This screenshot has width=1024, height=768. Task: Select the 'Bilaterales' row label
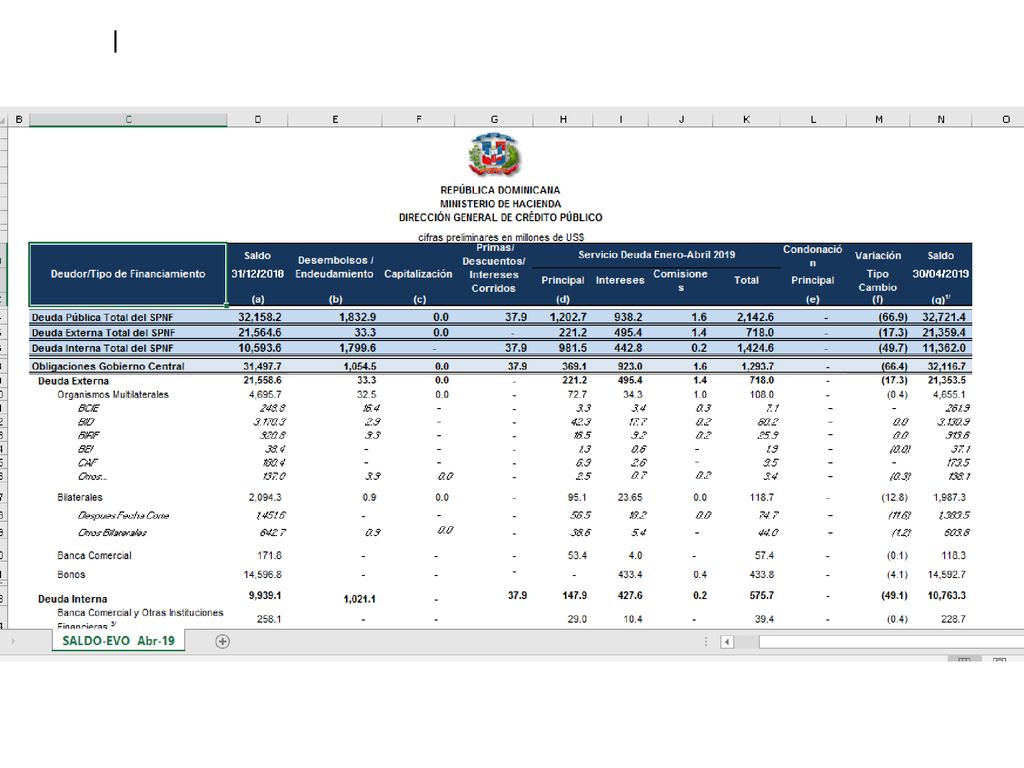tap(80, 497)
